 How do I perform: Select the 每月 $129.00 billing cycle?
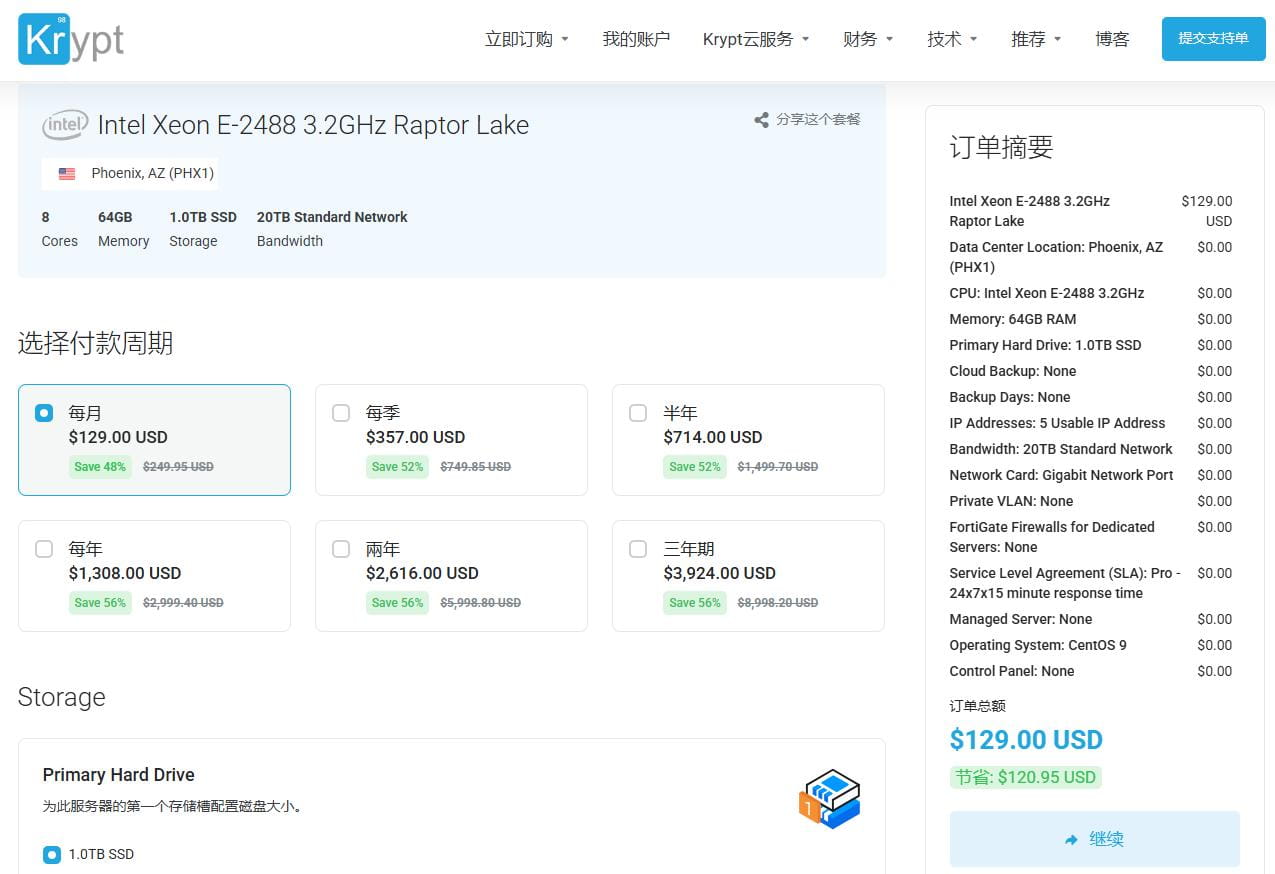point(154,439)
